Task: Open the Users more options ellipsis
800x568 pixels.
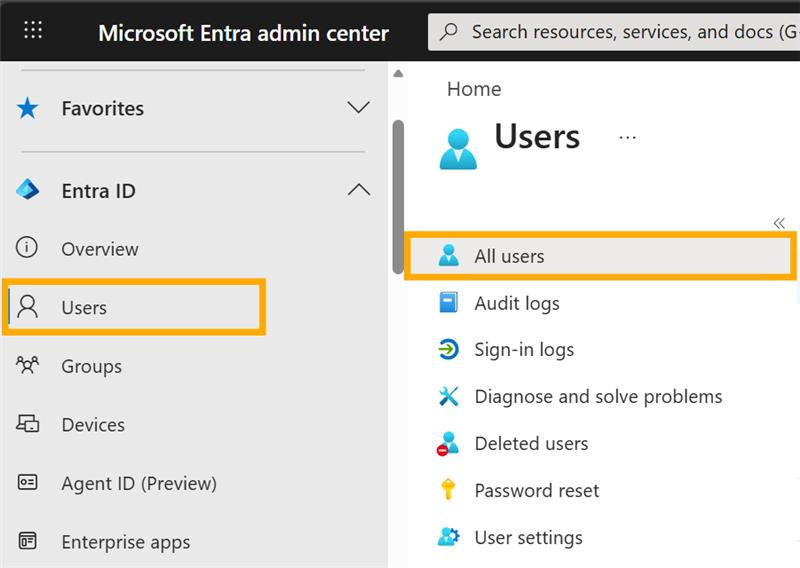Action: click(627, 138)
